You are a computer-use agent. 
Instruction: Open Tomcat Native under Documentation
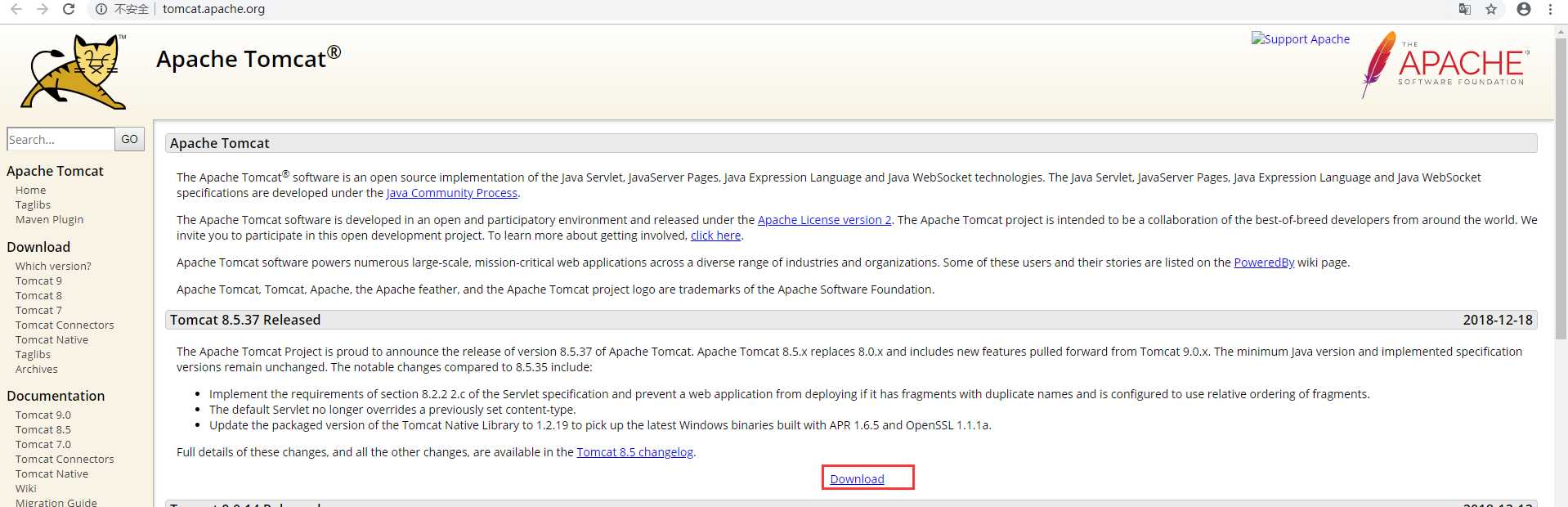pos(52,473)
